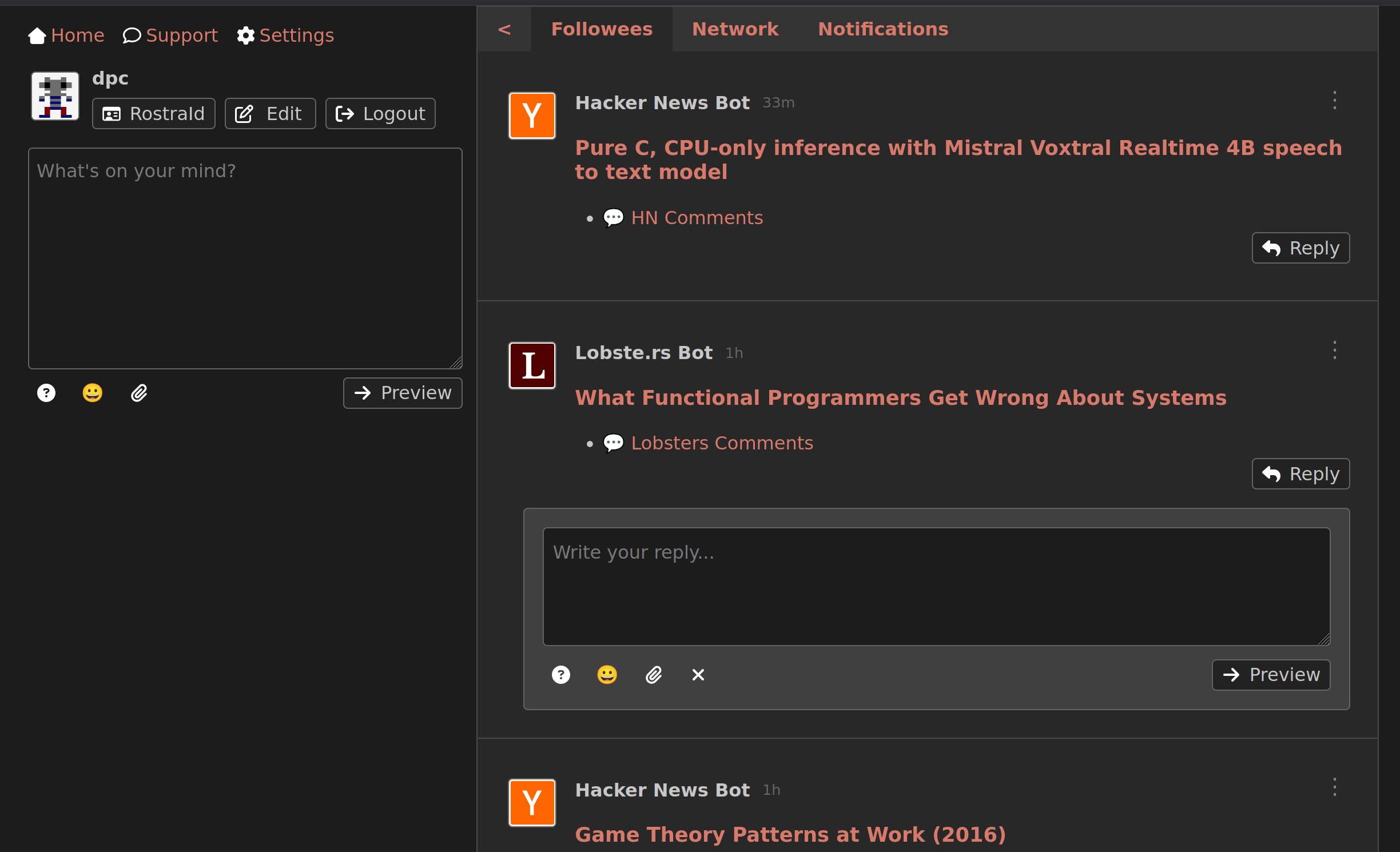Open the three-dot menu on the Lobste.rs post
The image size is (1400, 852).
(x=1334, y=350)
